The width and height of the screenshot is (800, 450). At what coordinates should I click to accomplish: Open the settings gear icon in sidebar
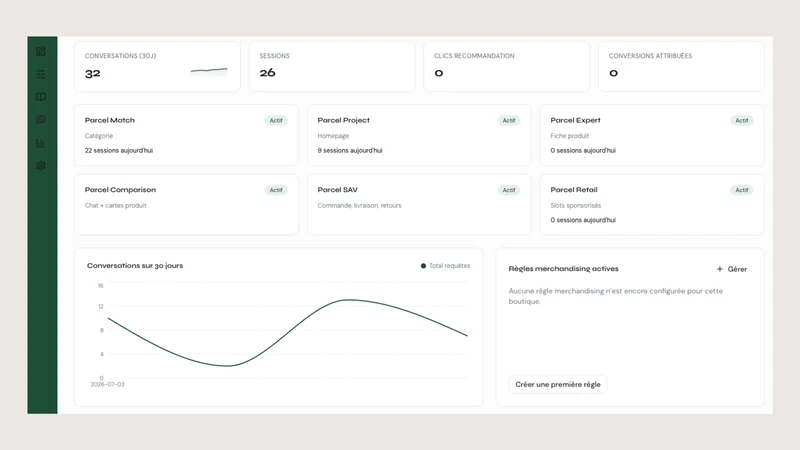coord(41,166)
